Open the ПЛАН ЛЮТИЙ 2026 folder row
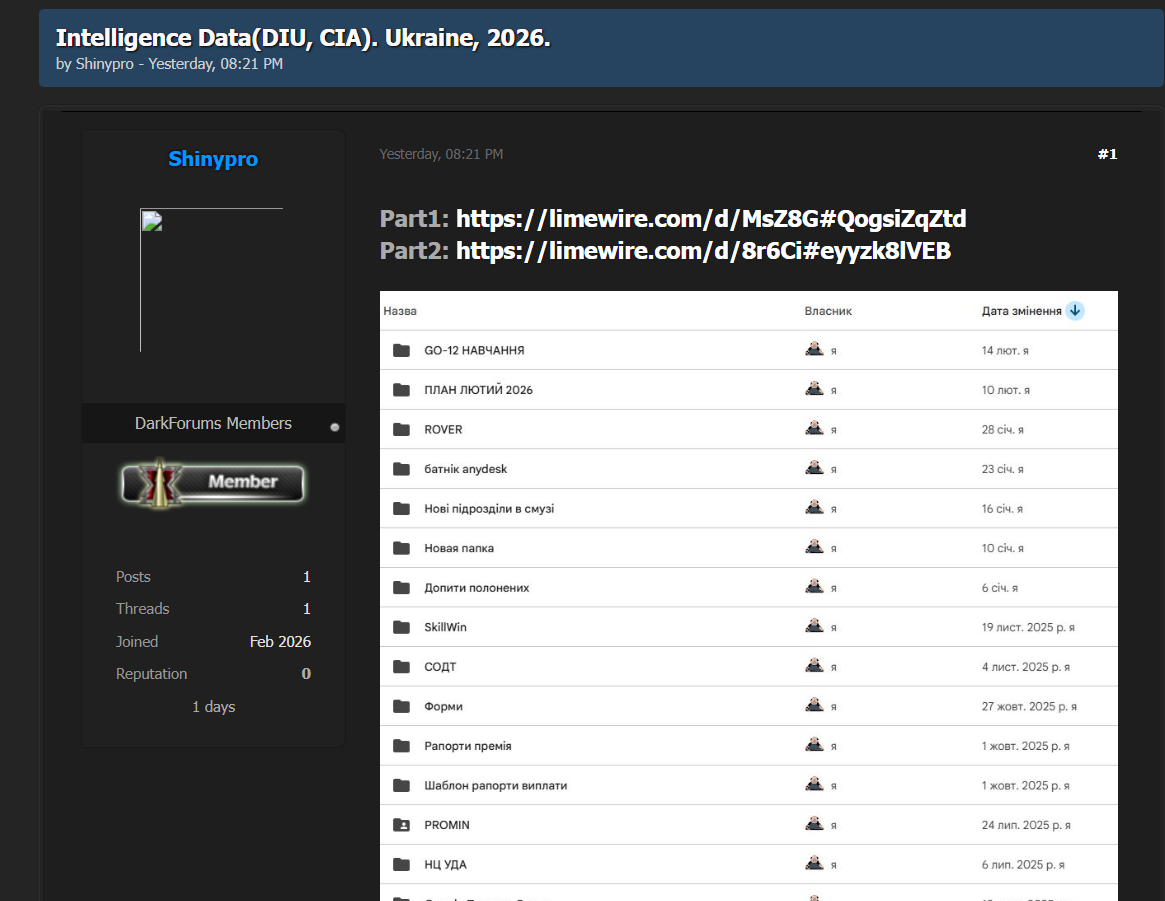Viewport: 1165px width, 901px height. click(478, 390)
